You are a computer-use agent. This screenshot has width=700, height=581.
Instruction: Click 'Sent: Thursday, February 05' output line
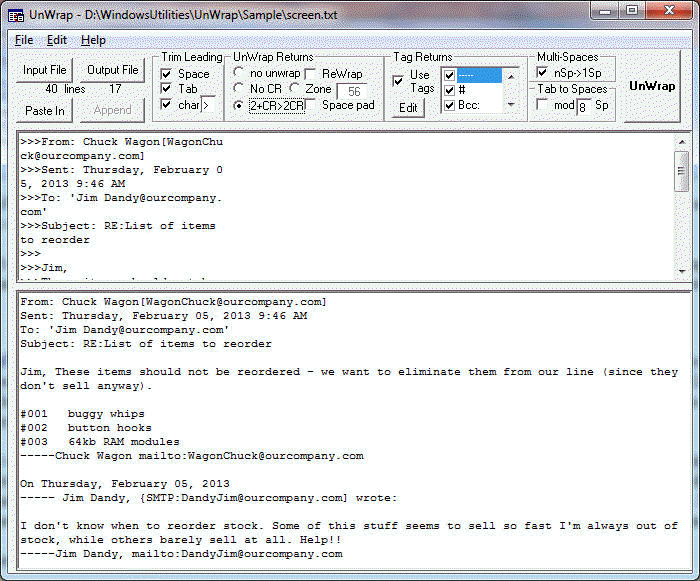(x=163, y=316)
